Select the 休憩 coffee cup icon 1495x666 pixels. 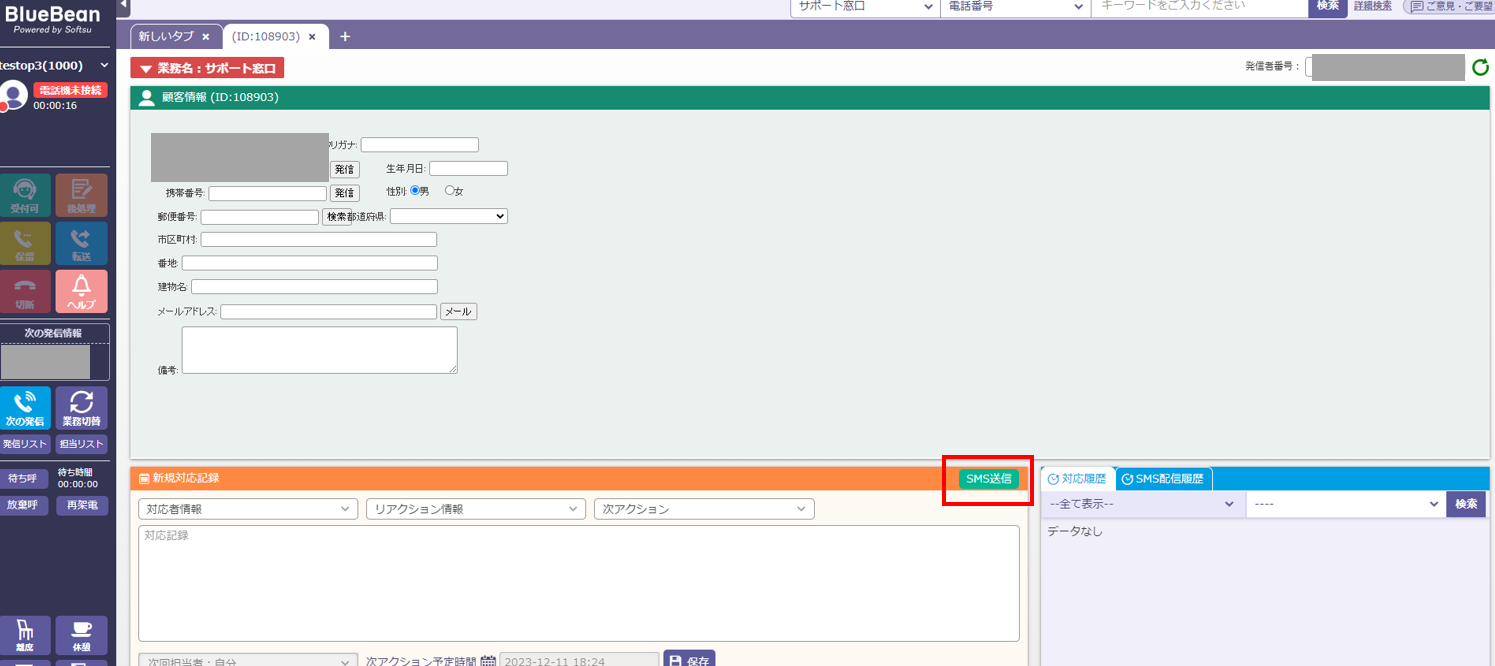81,635
